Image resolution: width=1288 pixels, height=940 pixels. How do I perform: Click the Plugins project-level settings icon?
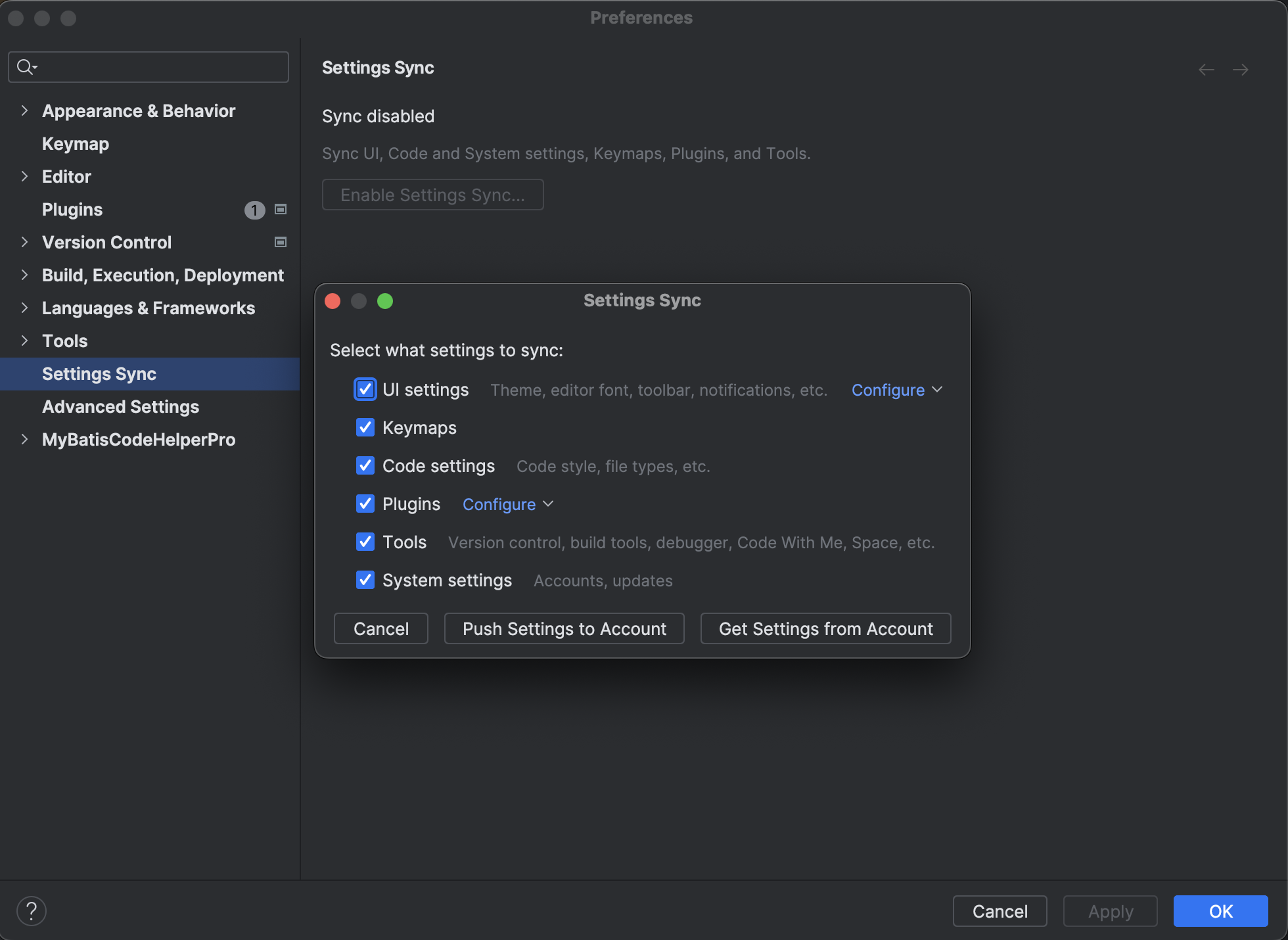(x=281, y=210)
